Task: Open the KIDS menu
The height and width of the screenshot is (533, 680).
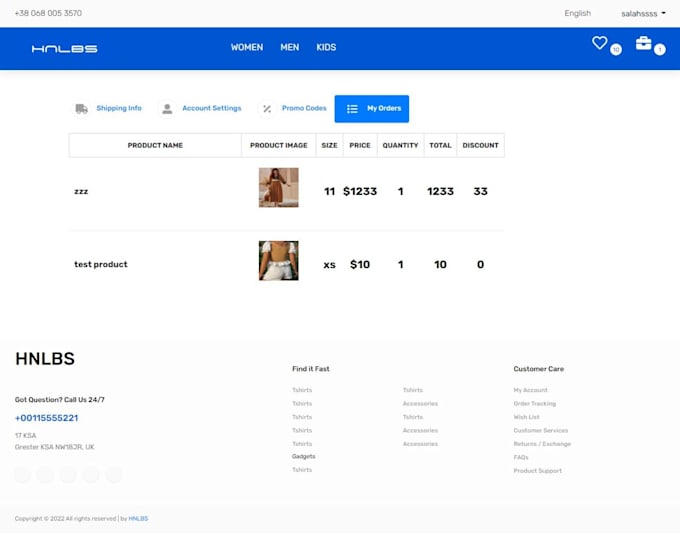Action: pyautogui.click(x=326, y=48)
